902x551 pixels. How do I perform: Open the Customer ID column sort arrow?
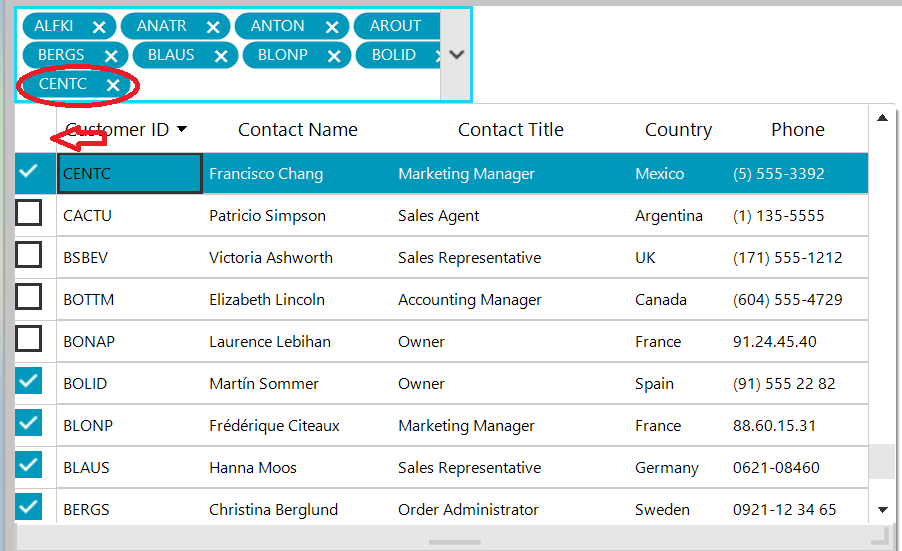point(182,129)
